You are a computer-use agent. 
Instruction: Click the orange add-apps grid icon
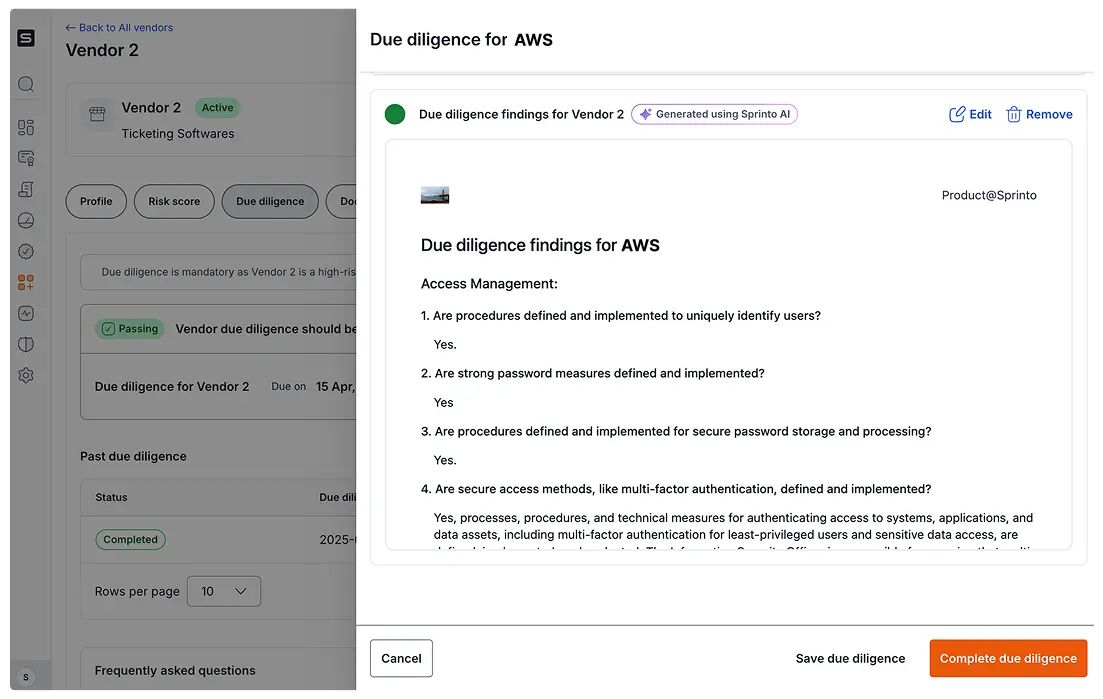[x=26, y=283]
